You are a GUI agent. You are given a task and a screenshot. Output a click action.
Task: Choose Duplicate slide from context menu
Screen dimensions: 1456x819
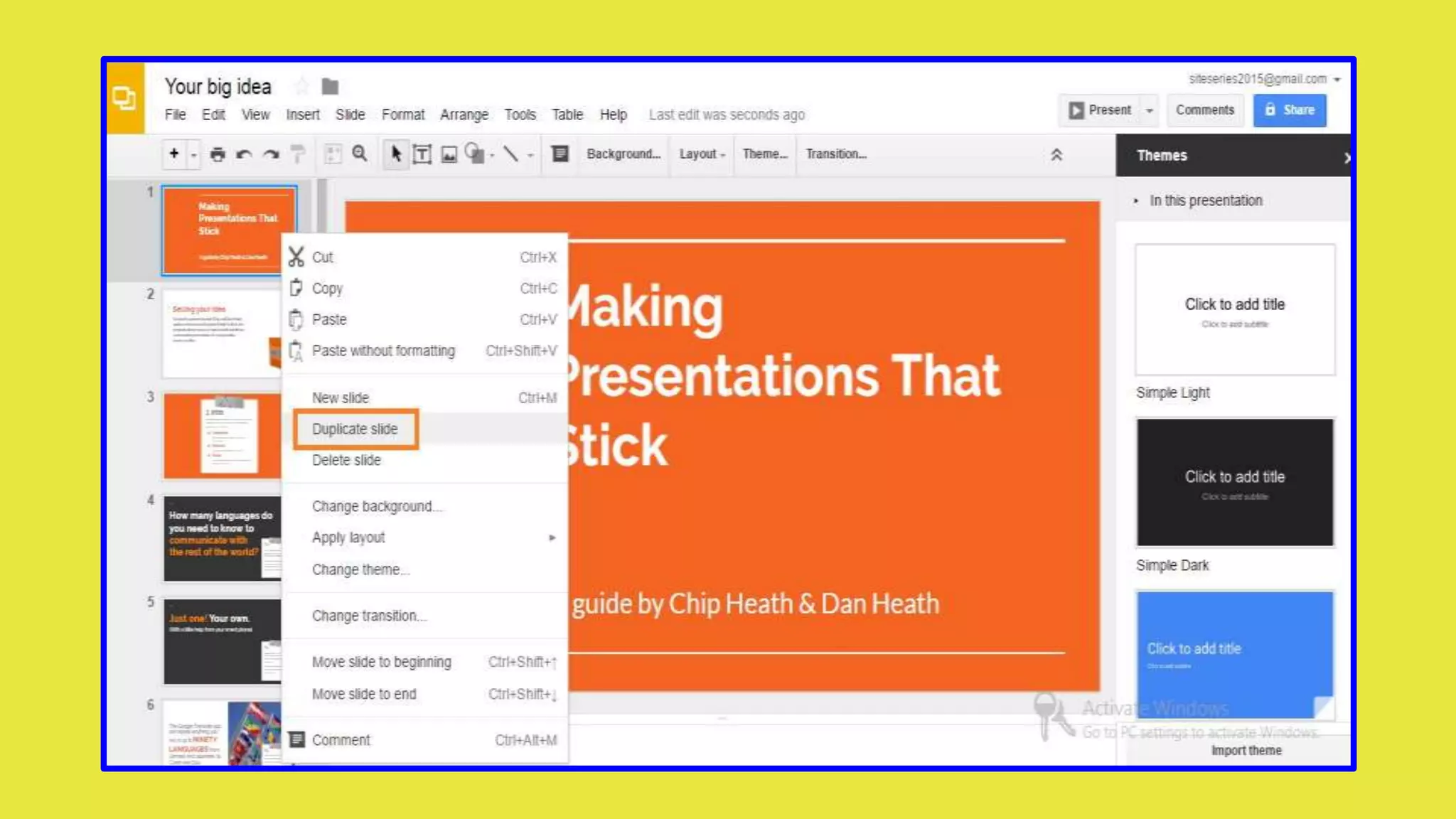click(x=355, y=429)
